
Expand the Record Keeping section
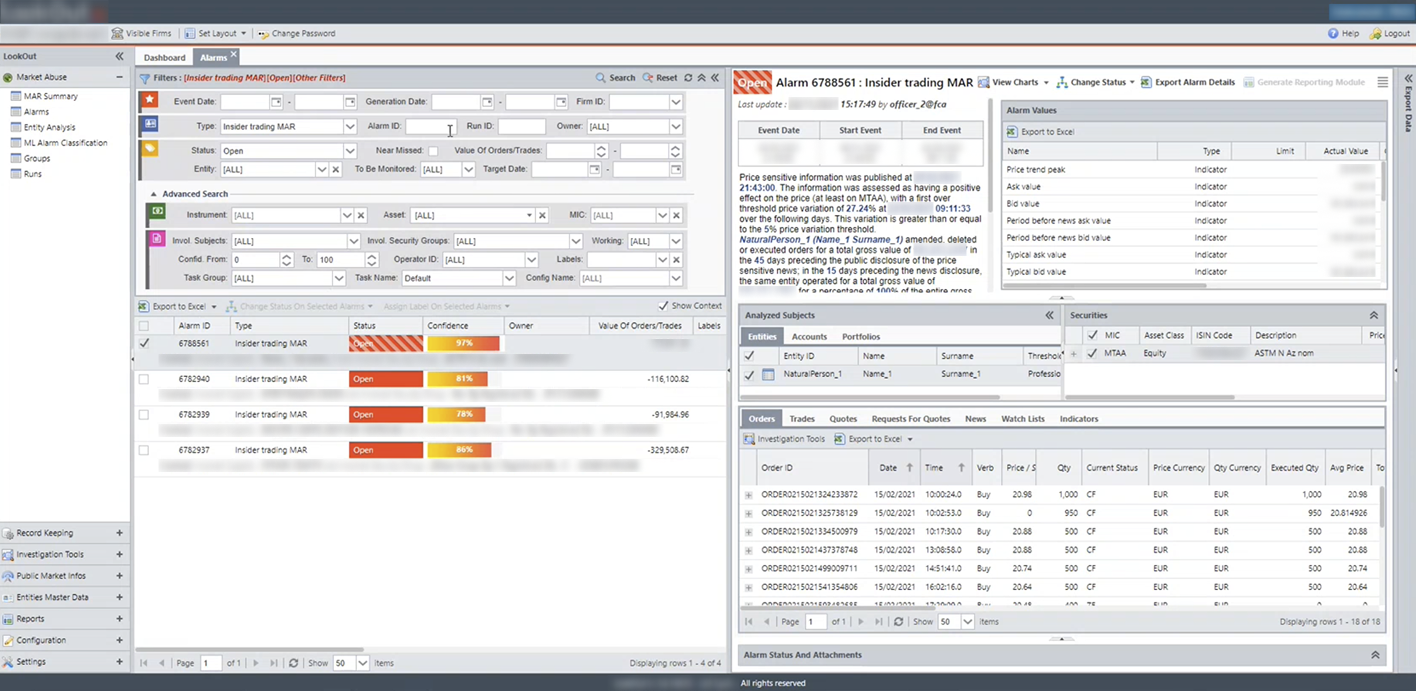(x=119, y=533)
